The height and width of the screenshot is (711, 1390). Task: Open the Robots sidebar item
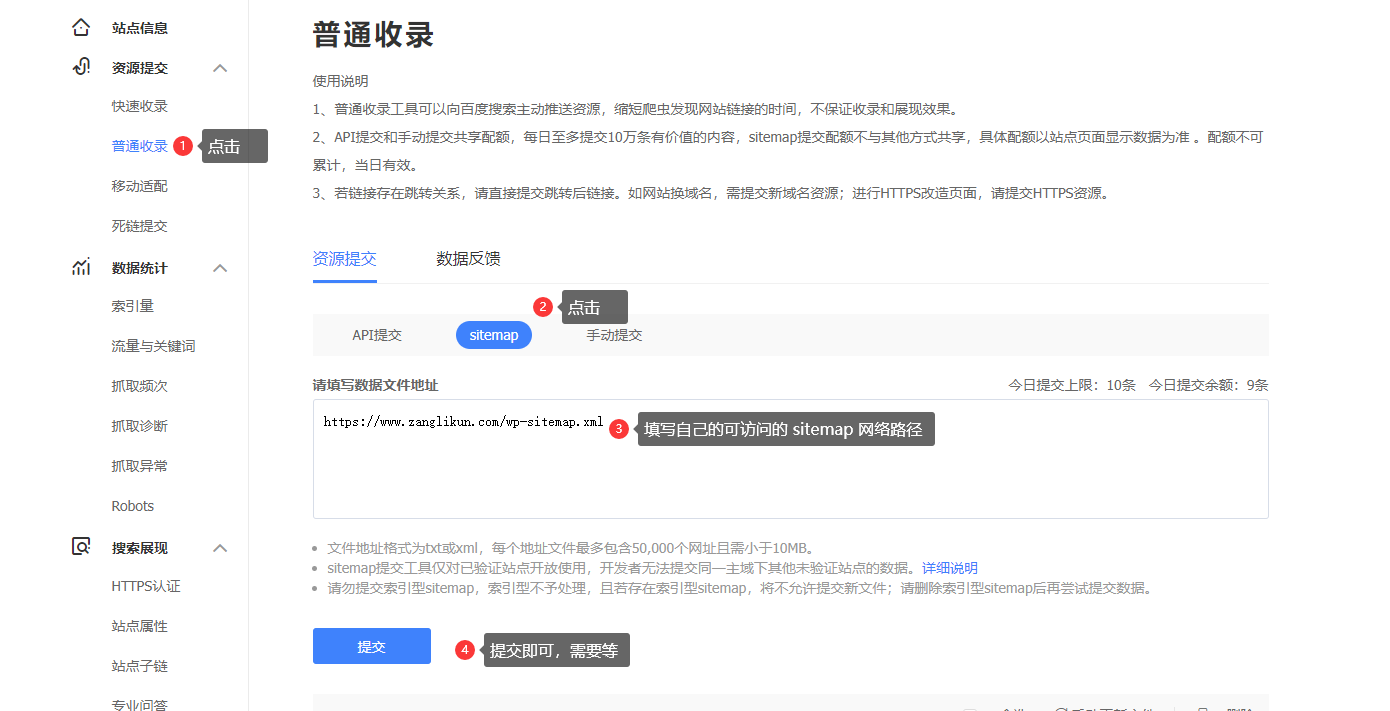133,506
